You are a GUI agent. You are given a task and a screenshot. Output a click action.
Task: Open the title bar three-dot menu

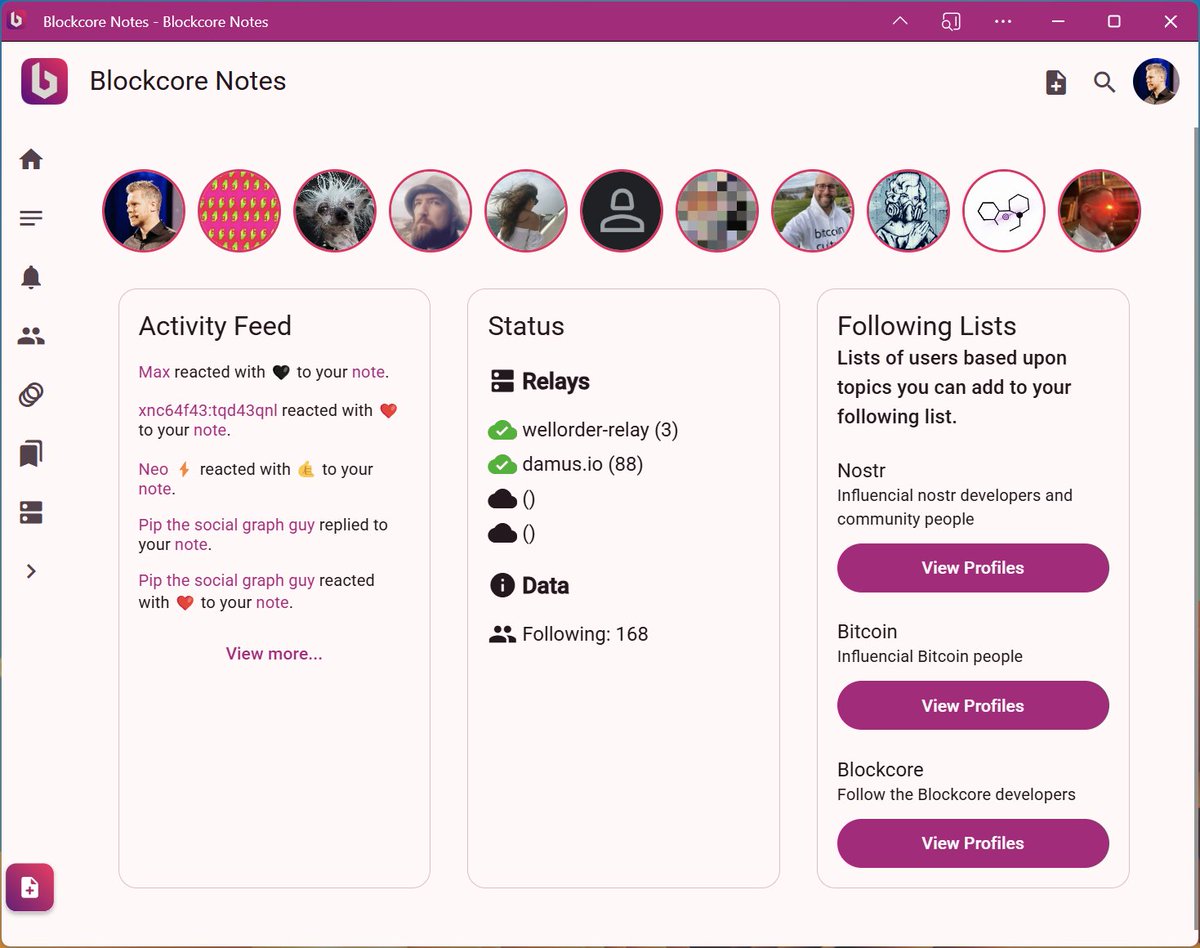1003,21
